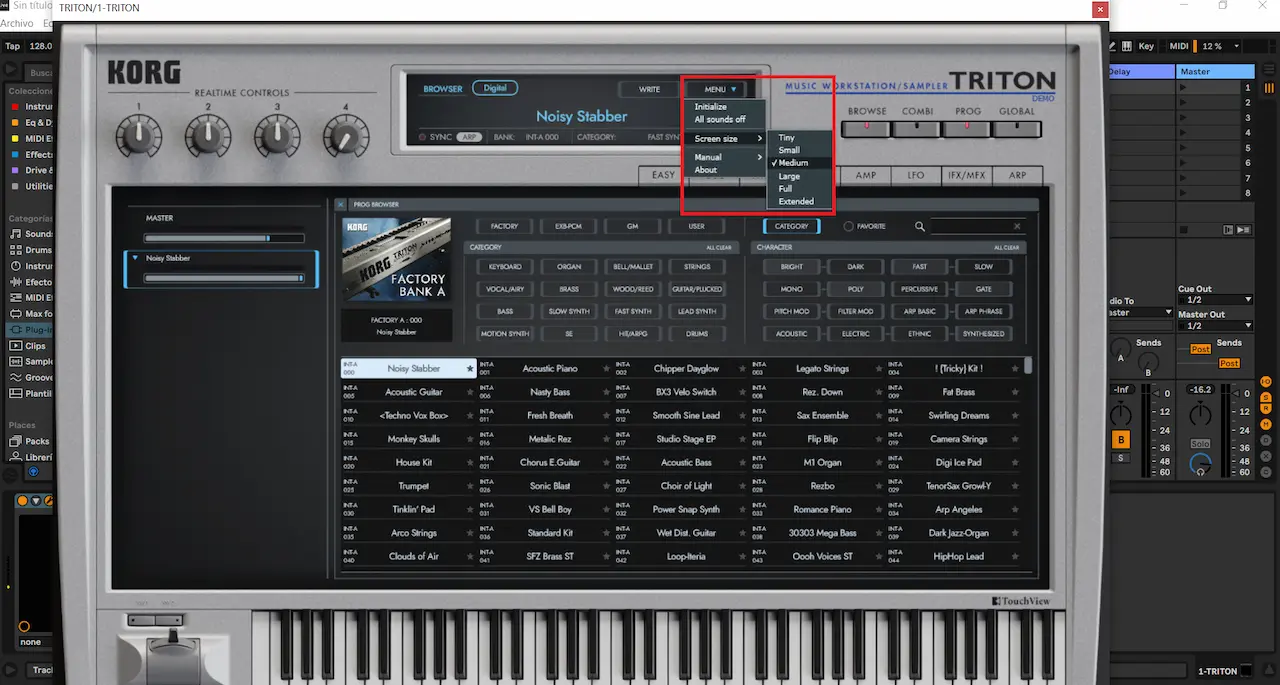This screenshot has width=1280, height=685.
Task: Click the WRITE button
Action: [x=649, y=89]
